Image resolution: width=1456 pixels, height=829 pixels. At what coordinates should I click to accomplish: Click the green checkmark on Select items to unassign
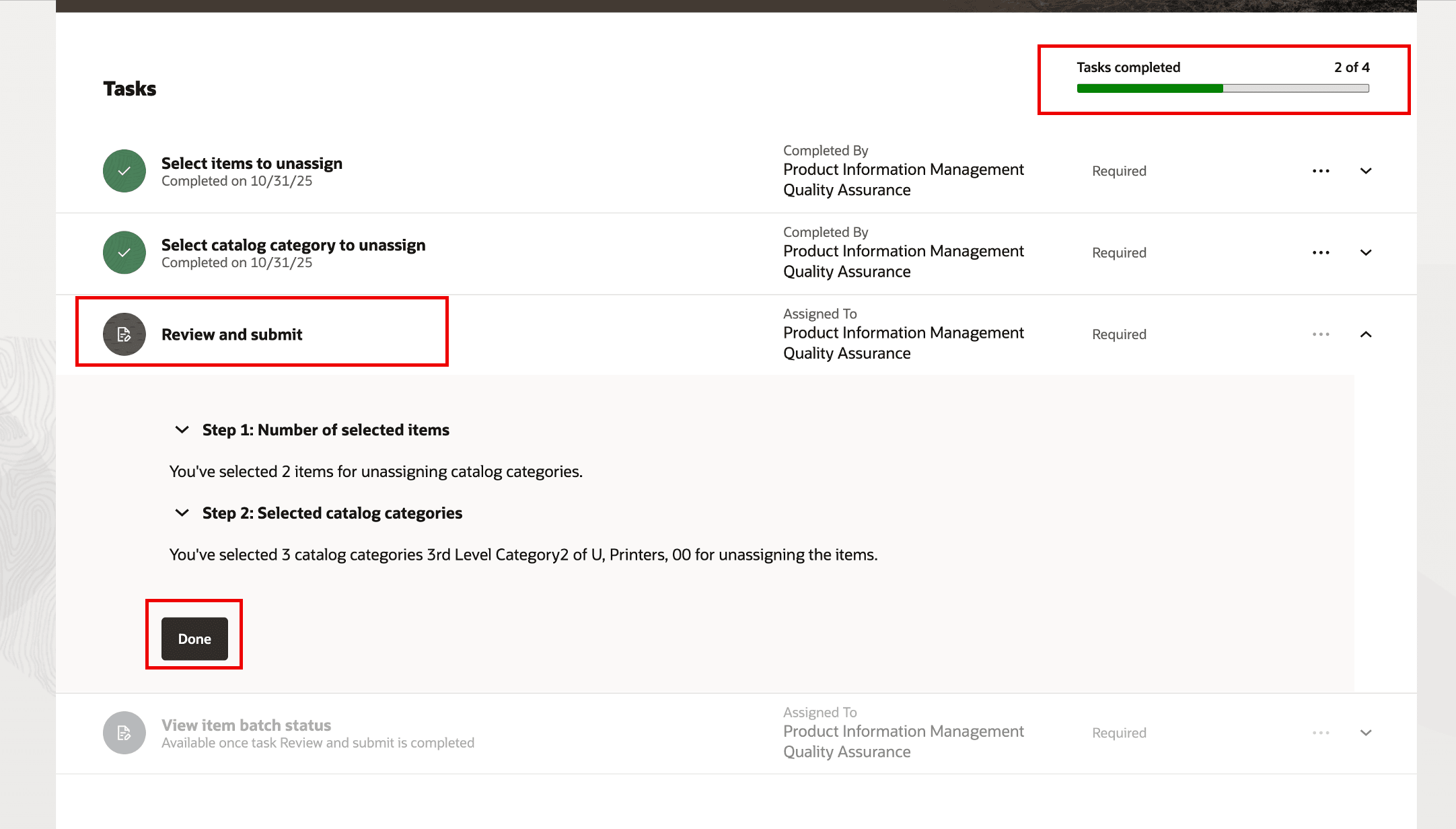pos(124,171)
